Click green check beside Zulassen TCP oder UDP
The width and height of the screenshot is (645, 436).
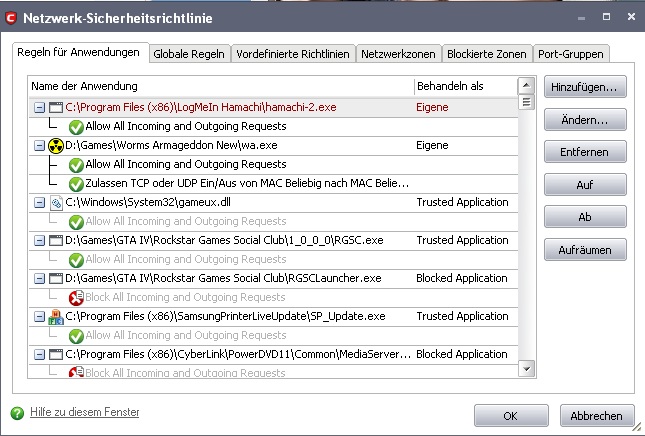coord(76,184)
